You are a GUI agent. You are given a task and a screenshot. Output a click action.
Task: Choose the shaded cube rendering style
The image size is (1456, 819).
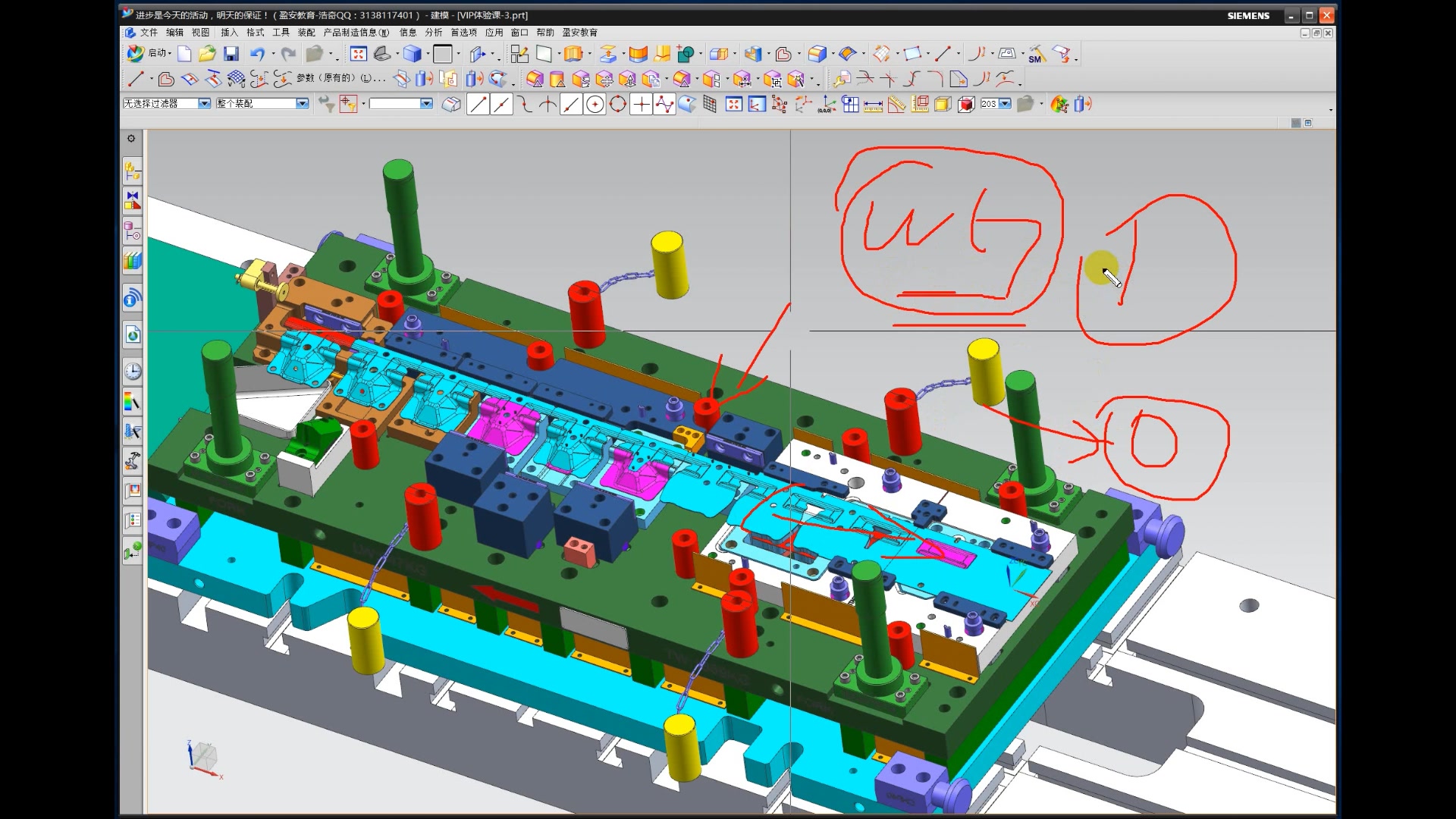412,54
